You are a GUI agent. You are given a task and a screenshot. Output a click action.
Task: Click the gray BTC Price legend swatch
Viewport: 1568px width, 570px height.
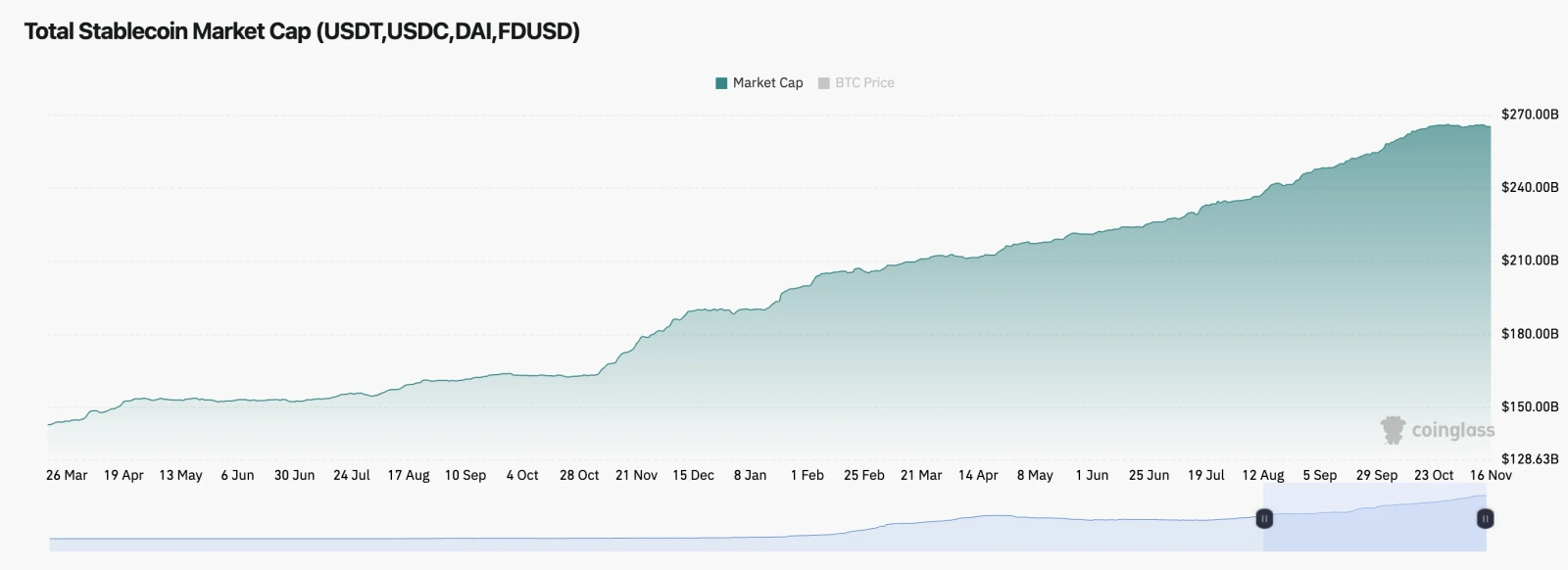pos(824,83)
